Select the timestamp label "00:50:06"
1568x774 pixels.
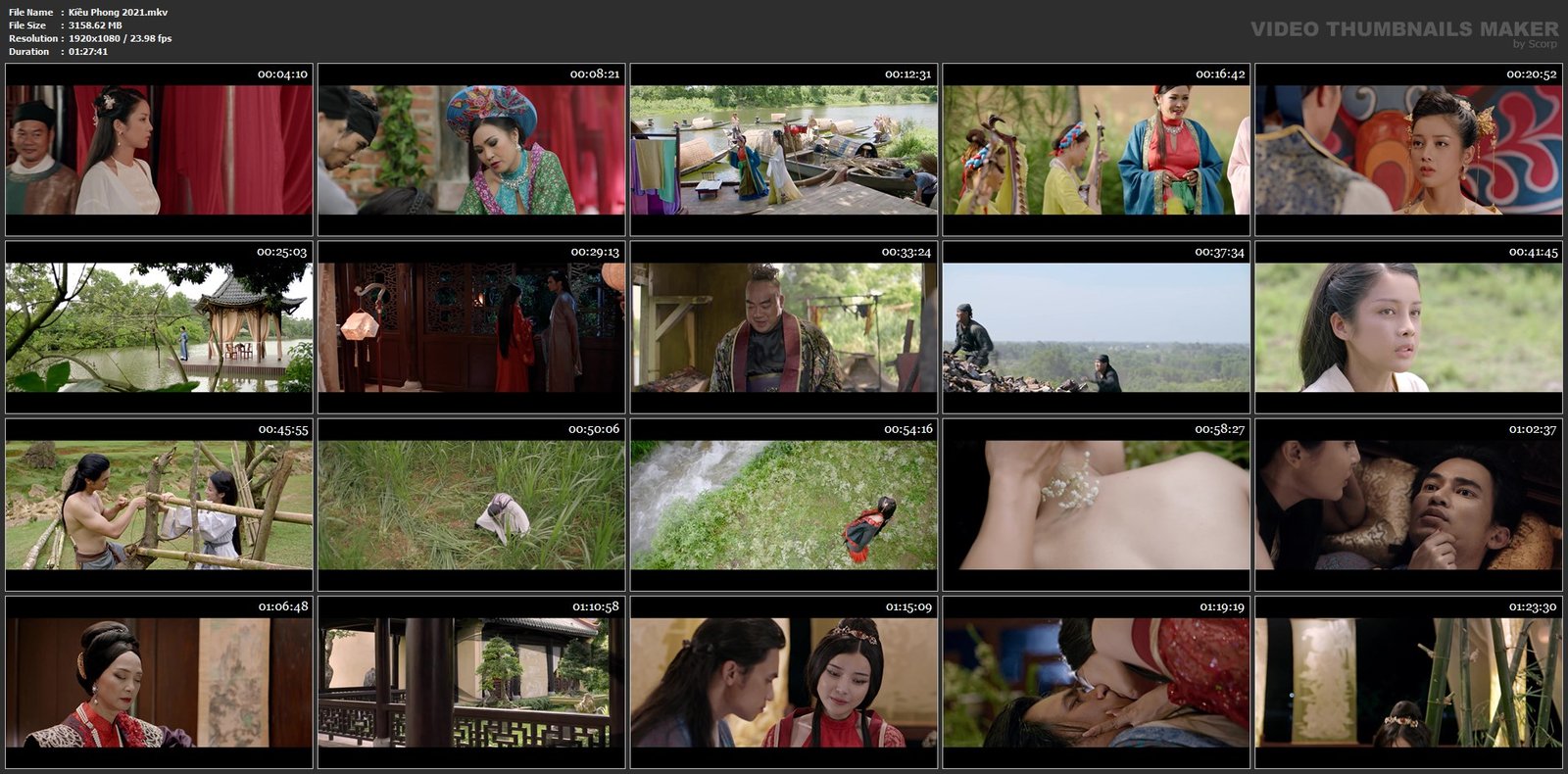[594, 429]
